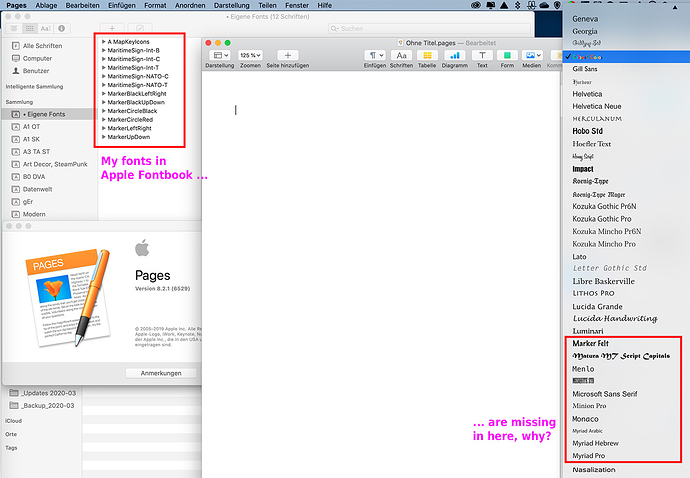Open the Anordnen menu
The height and width of the screenshot is (478, 690).
(190, 5)
